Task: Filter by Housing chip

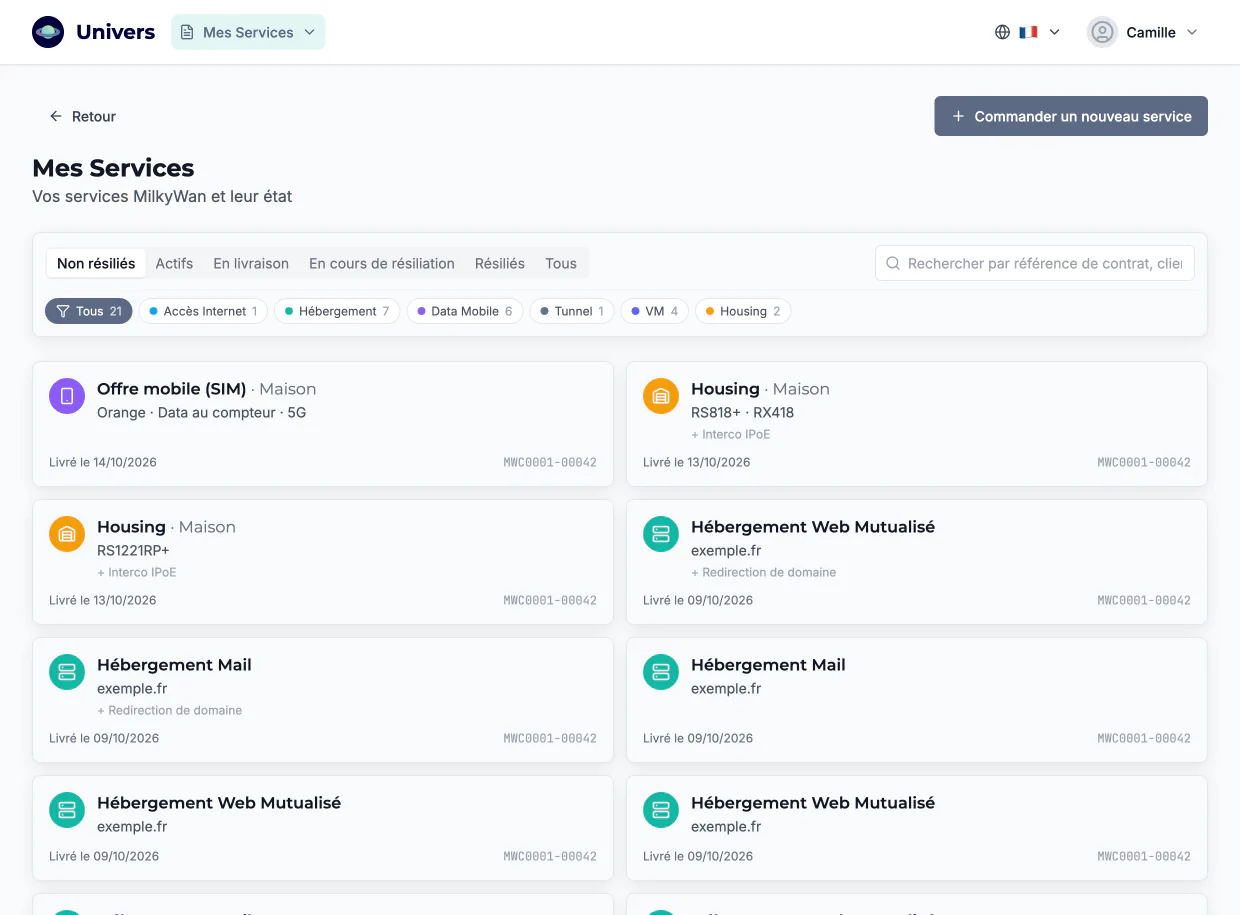Action: point(743,311)
